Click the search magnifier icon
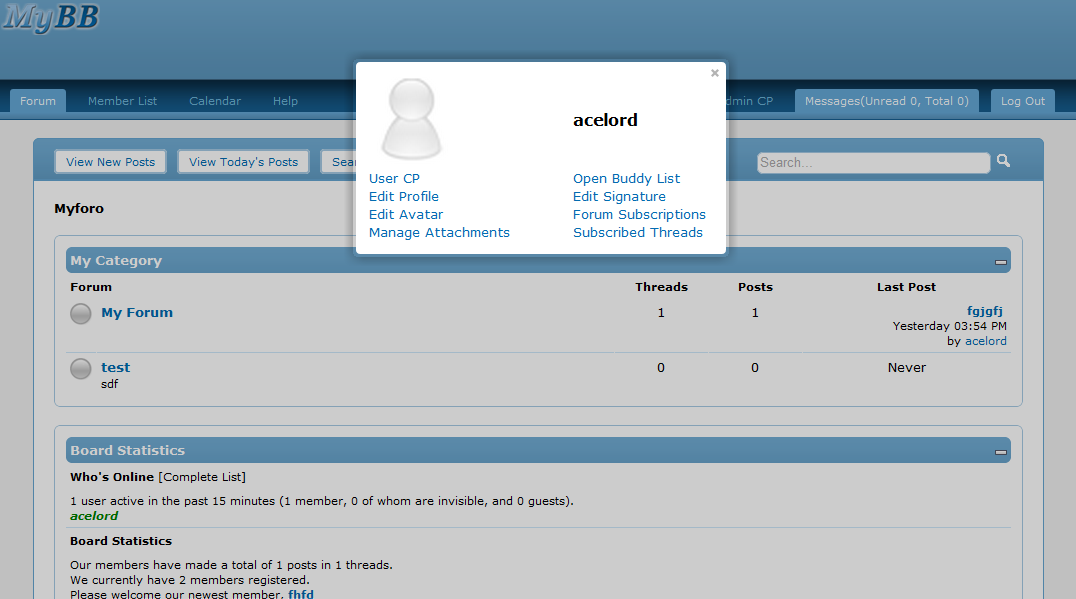The image size is (1076, 599). tap(1004, 161)
